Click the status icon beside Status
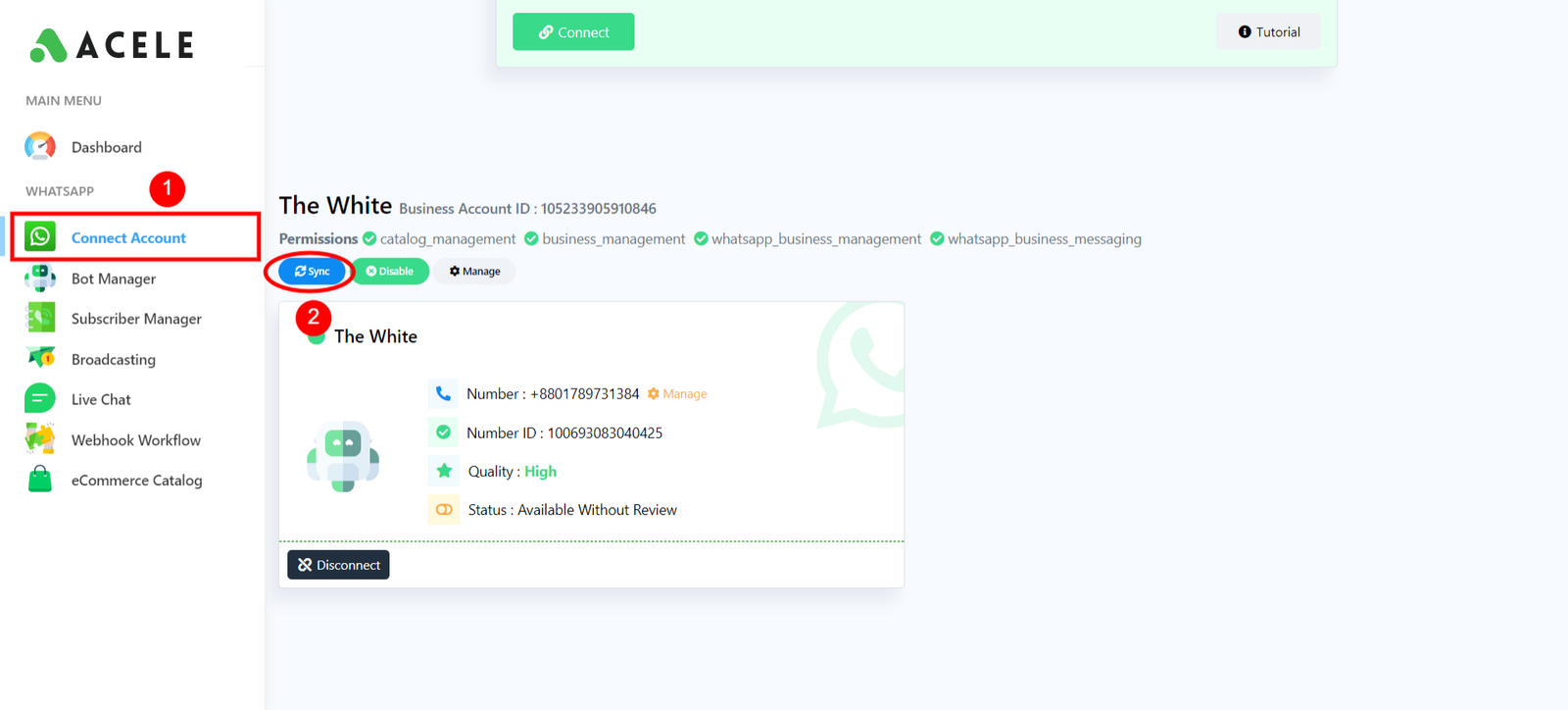1568x710 pixels. pyautogui.click(x=444, y=510)
